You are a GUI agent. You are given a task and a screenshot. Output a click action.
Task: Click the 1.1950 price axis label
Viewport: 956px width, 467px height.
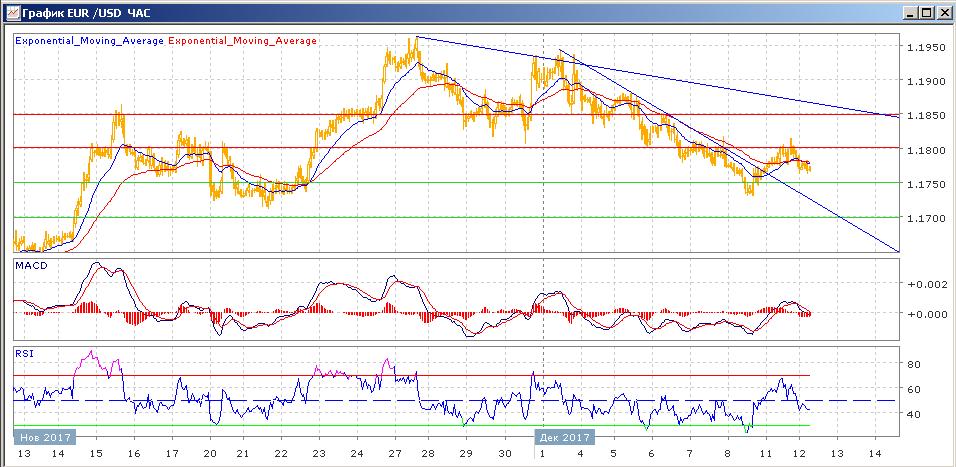(925, 47)
